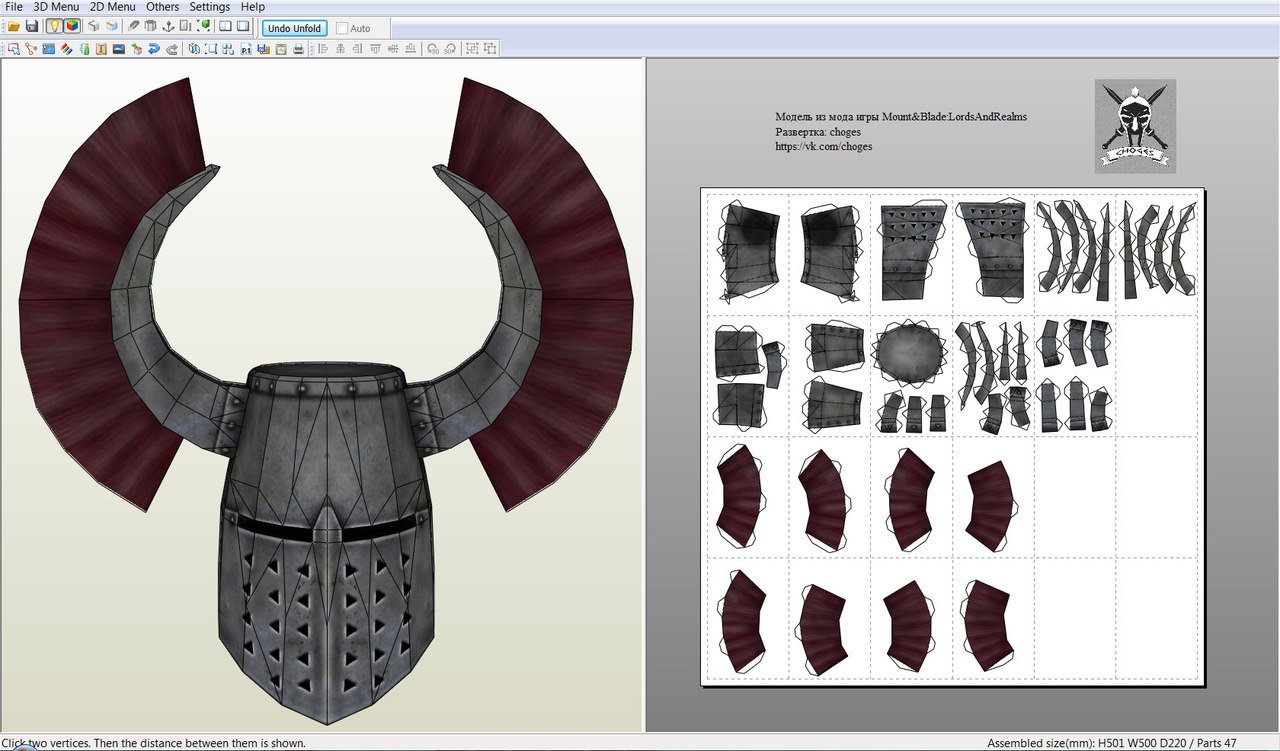Switch to the two-pane window layout icon
Image resolution: width=1280 pixels, height=751 pixels.
pyautogui.click(x=225, y=26)
